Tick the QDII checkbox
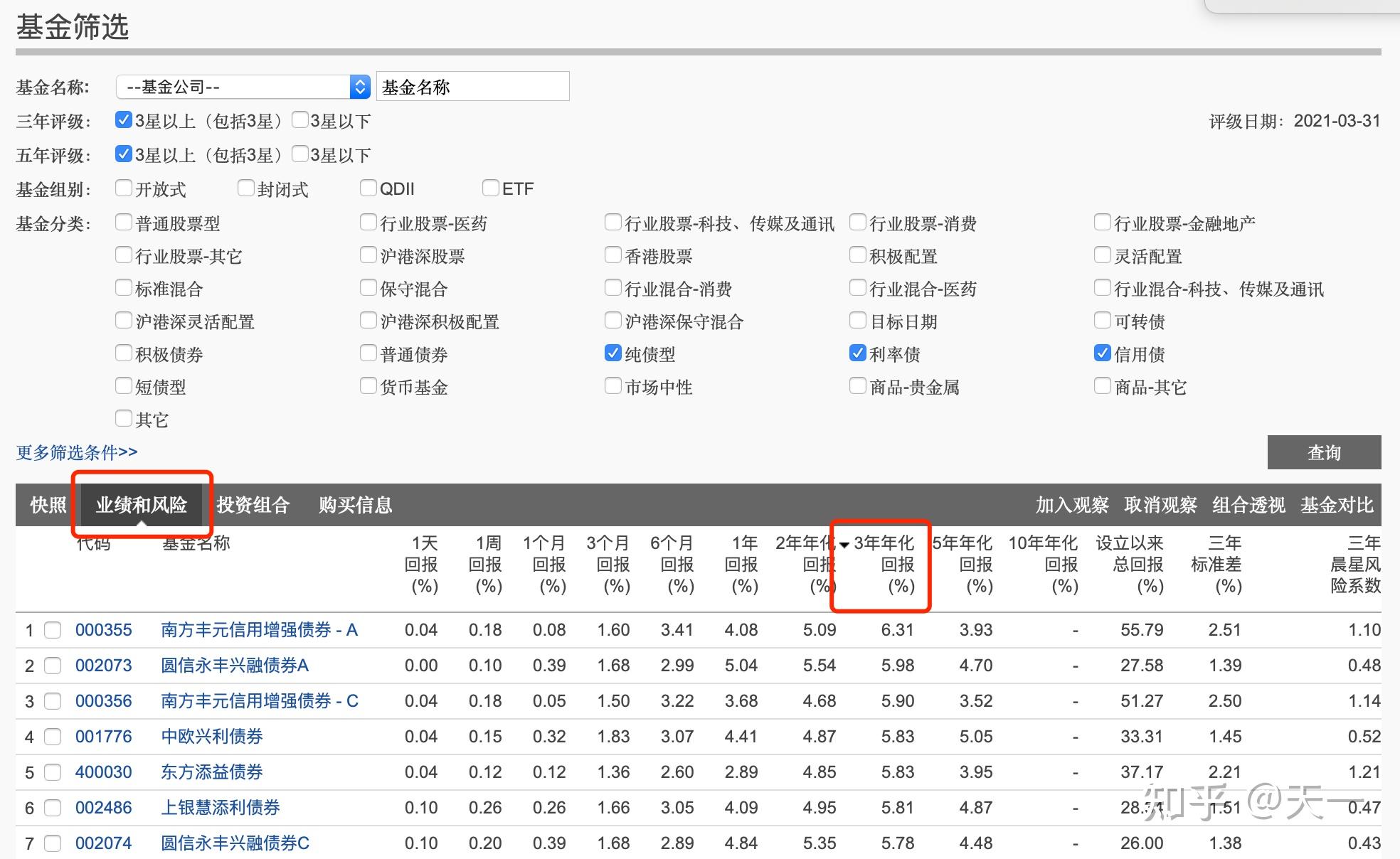1400x859 pixels. [368, 188]
